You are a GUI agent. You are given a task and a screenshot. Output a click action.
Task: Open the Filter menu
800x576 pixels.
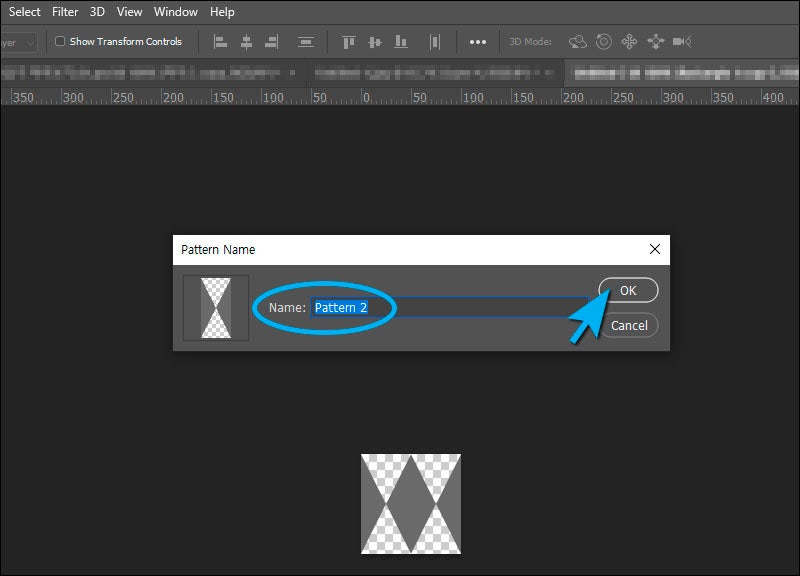coord(65,12)
